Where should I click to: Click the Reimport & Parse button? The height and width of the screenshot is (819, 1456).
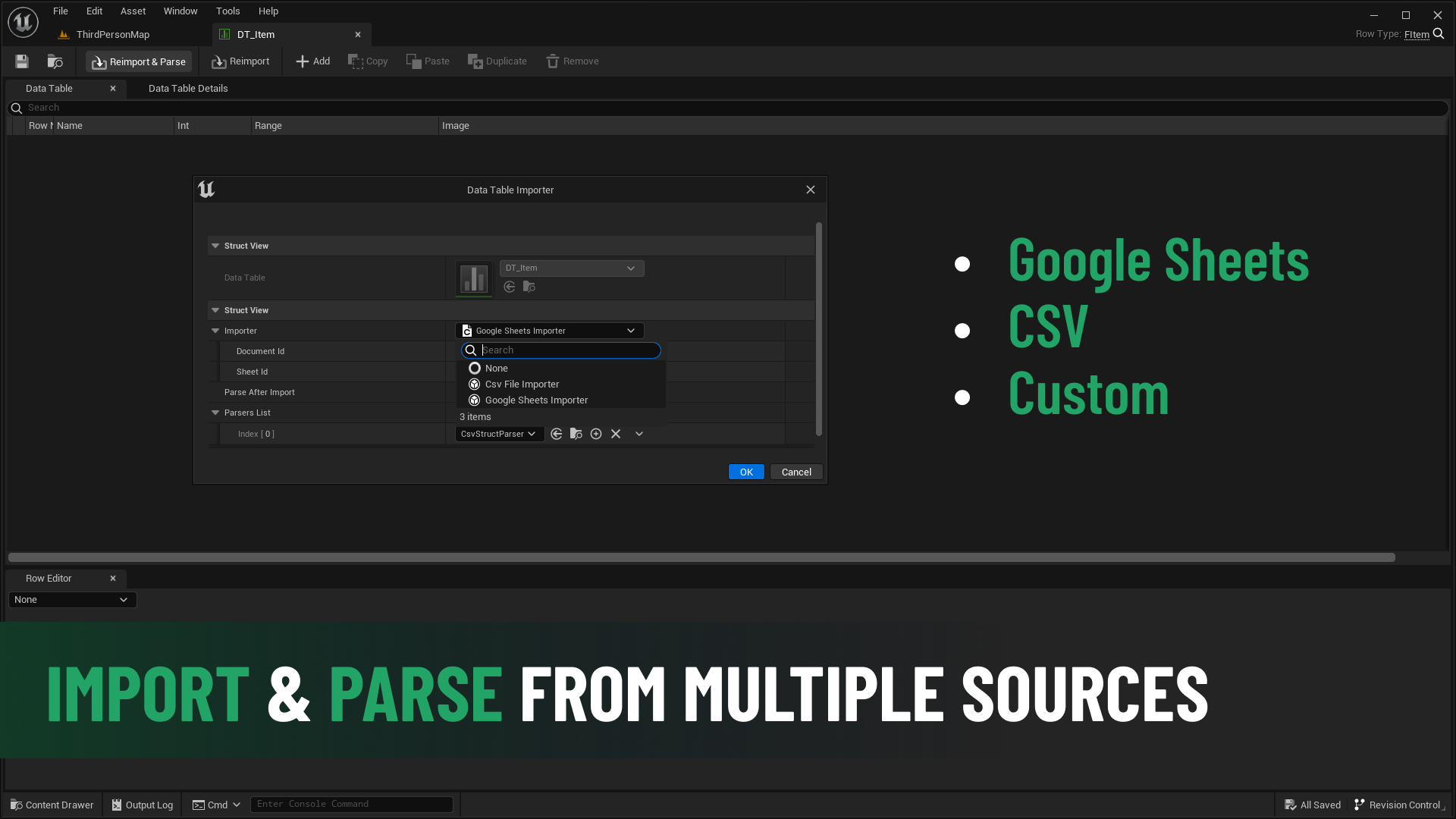pos(139,61)
